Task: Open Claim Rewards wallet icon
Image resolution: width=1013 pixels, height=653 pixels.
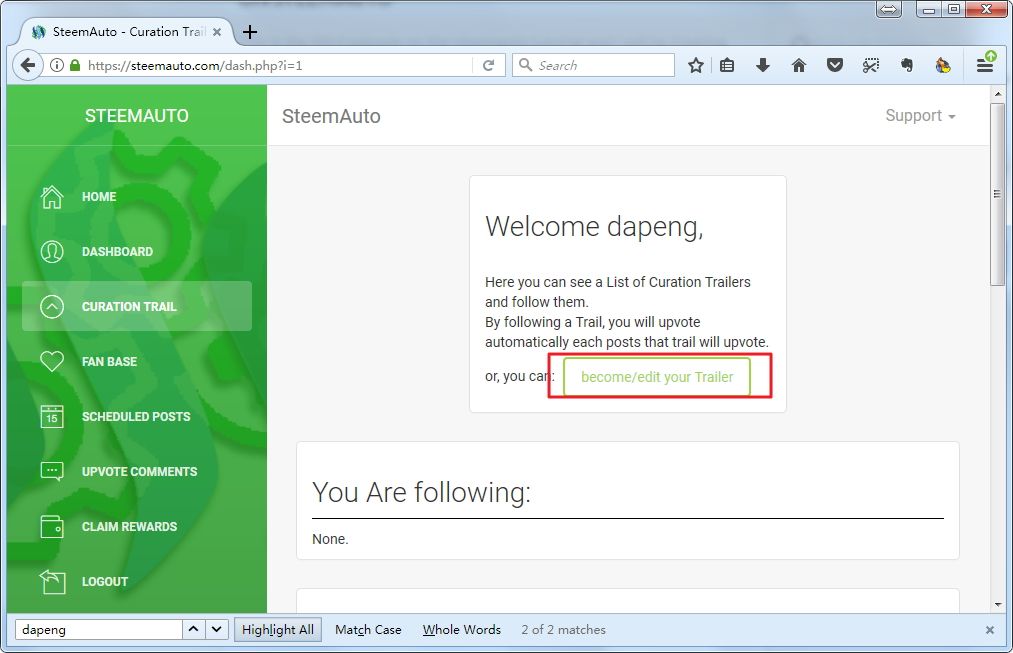Action: click(52, 526)
